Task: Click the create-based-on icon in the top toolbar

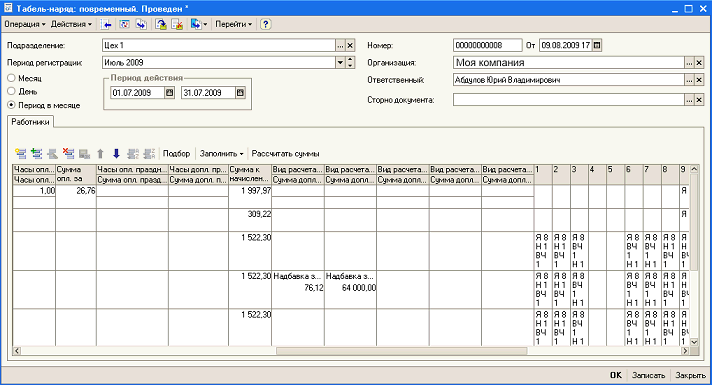Action: pyautogui.click(x=196, y=25)
